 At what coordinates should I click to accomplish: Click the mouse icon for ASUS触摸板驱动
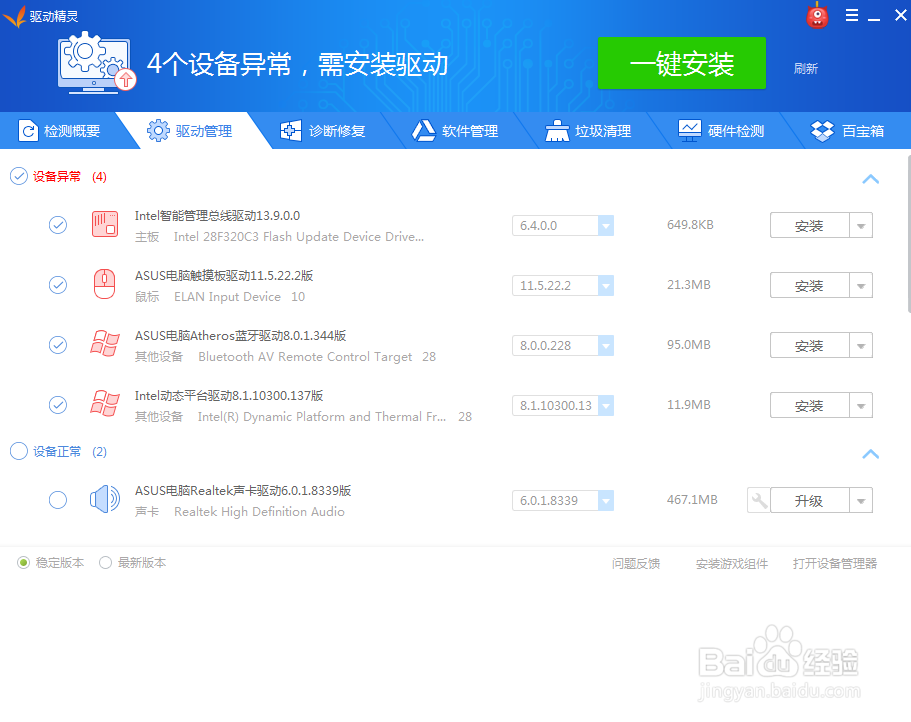pos(105,284)
